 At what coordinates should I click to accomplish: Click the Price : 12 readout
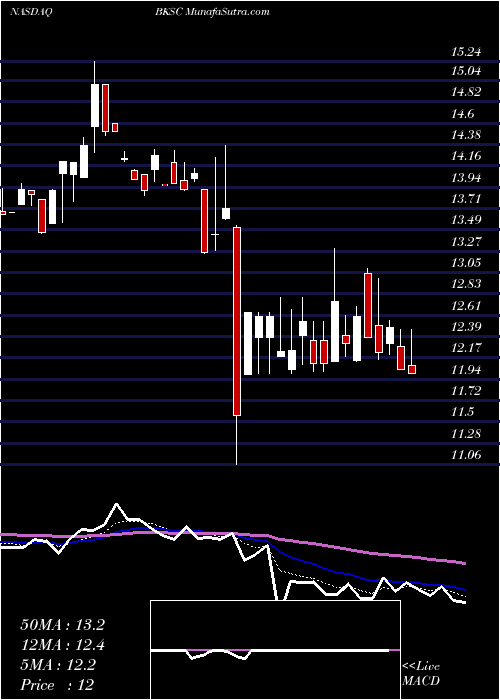tap(57, 685)
